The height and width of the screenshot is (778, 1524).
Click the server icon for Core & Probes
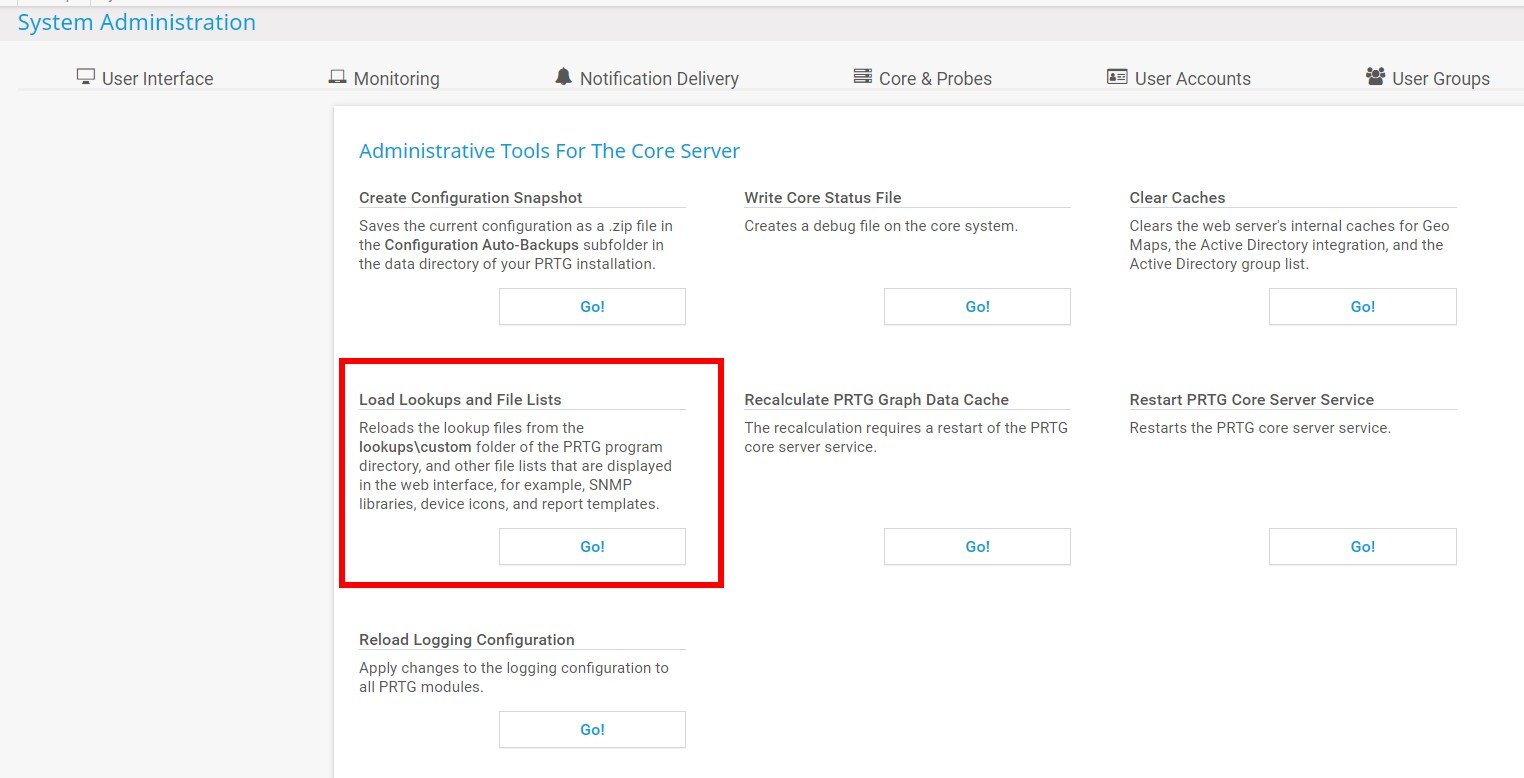click(862, 77)
